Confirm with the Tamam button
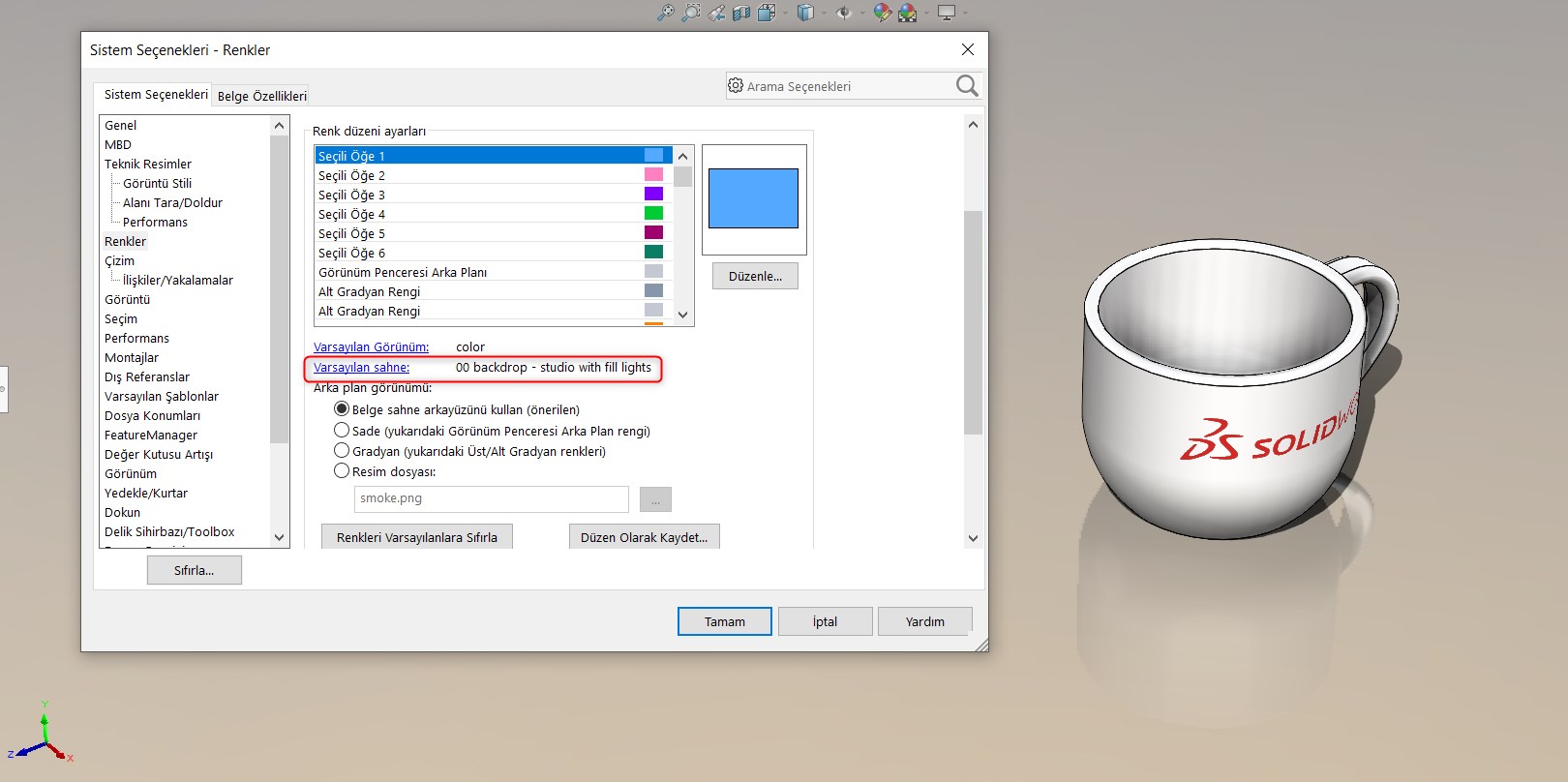Screen dimensions: 1568x782 pos(725,621)
